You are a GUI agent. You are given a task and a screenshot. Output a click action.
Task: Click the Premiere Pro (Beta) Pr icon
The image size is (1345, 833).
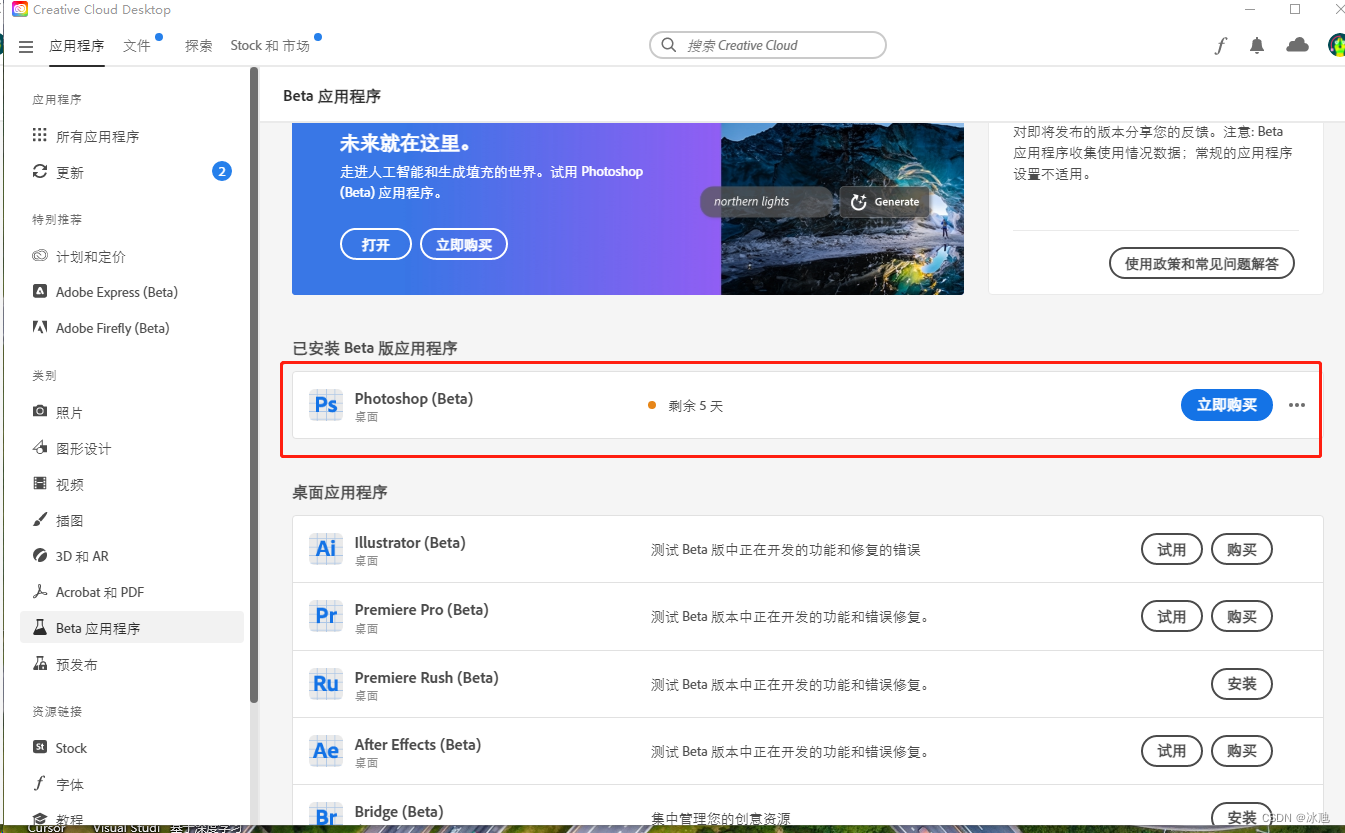326,616
